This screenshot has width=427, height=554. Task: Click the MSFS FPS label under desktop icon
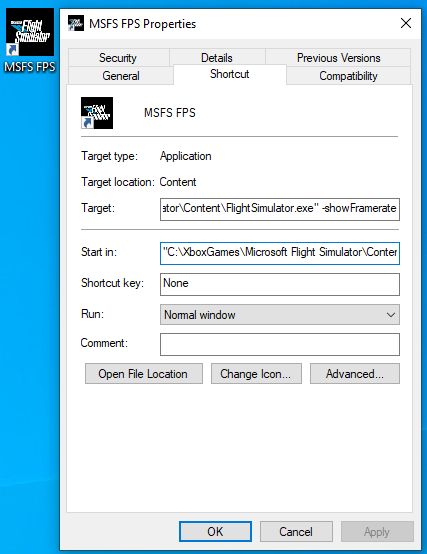click(x=30, y=67)
